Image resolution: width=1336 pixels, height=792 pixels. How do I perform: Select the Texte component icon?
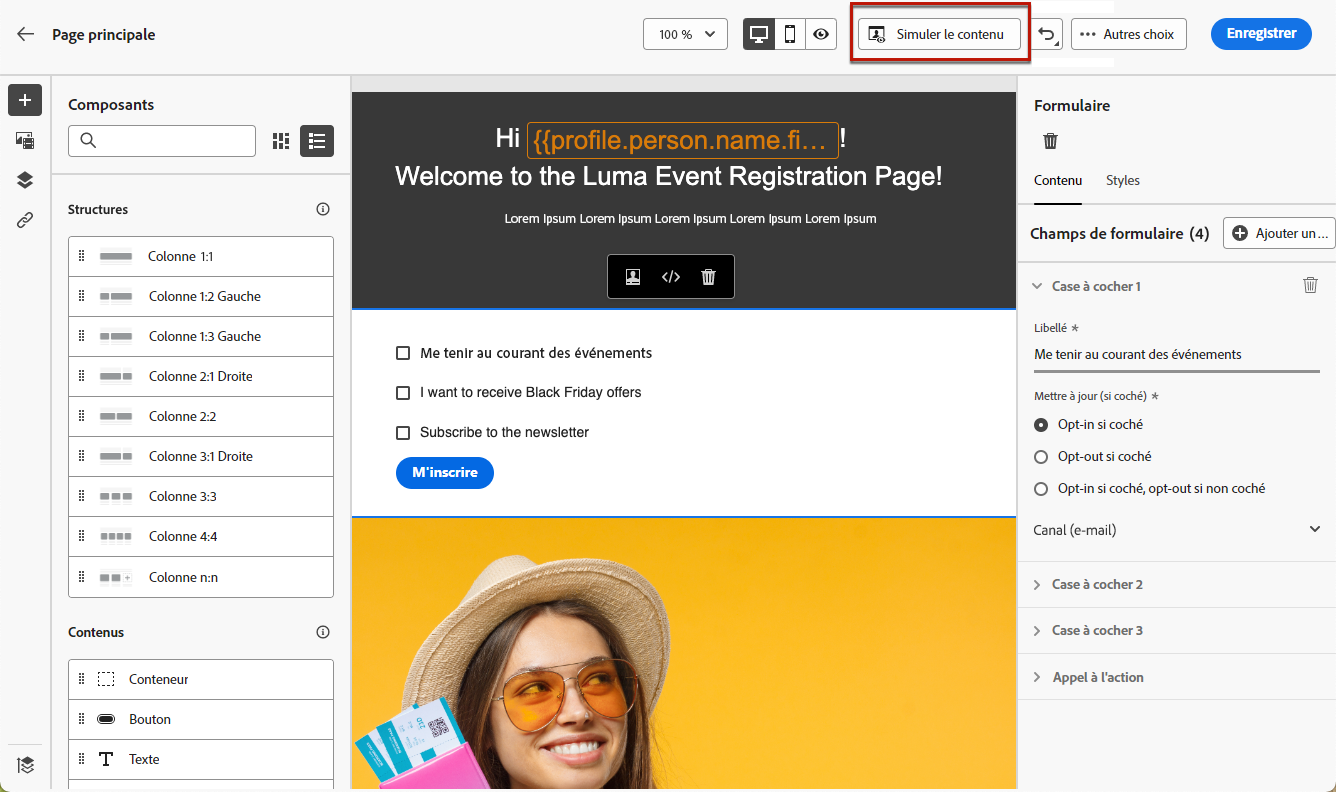106,759
